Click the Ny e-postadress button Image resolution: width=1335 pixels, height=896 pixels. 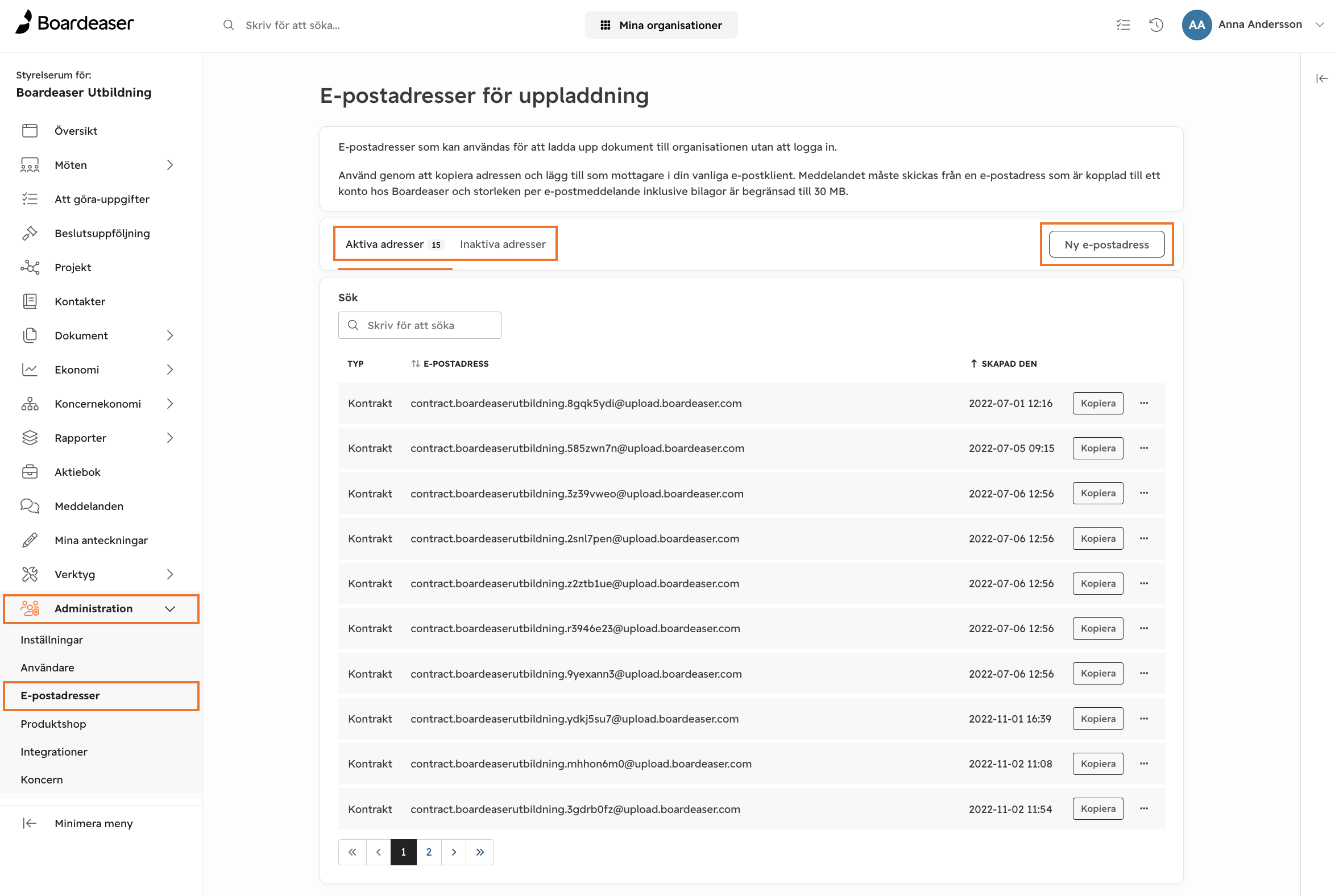1106,244
